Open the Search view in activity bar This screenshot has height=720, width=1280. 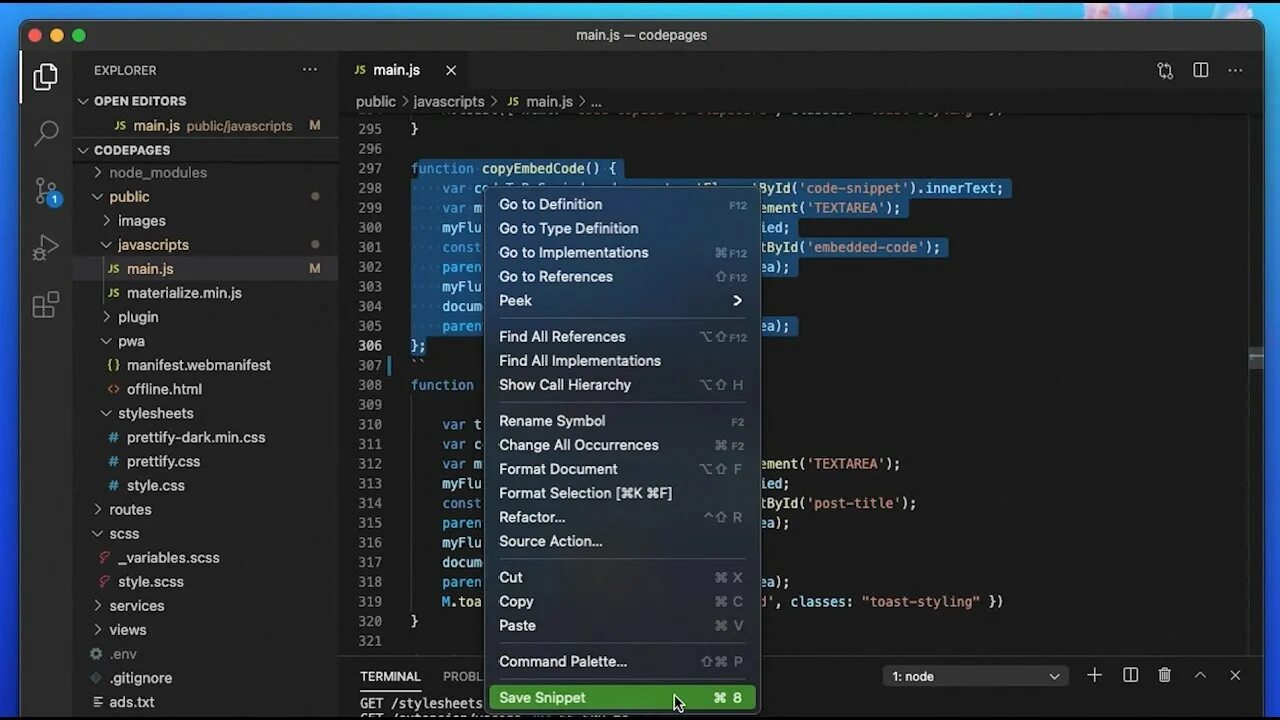(46, 133)
